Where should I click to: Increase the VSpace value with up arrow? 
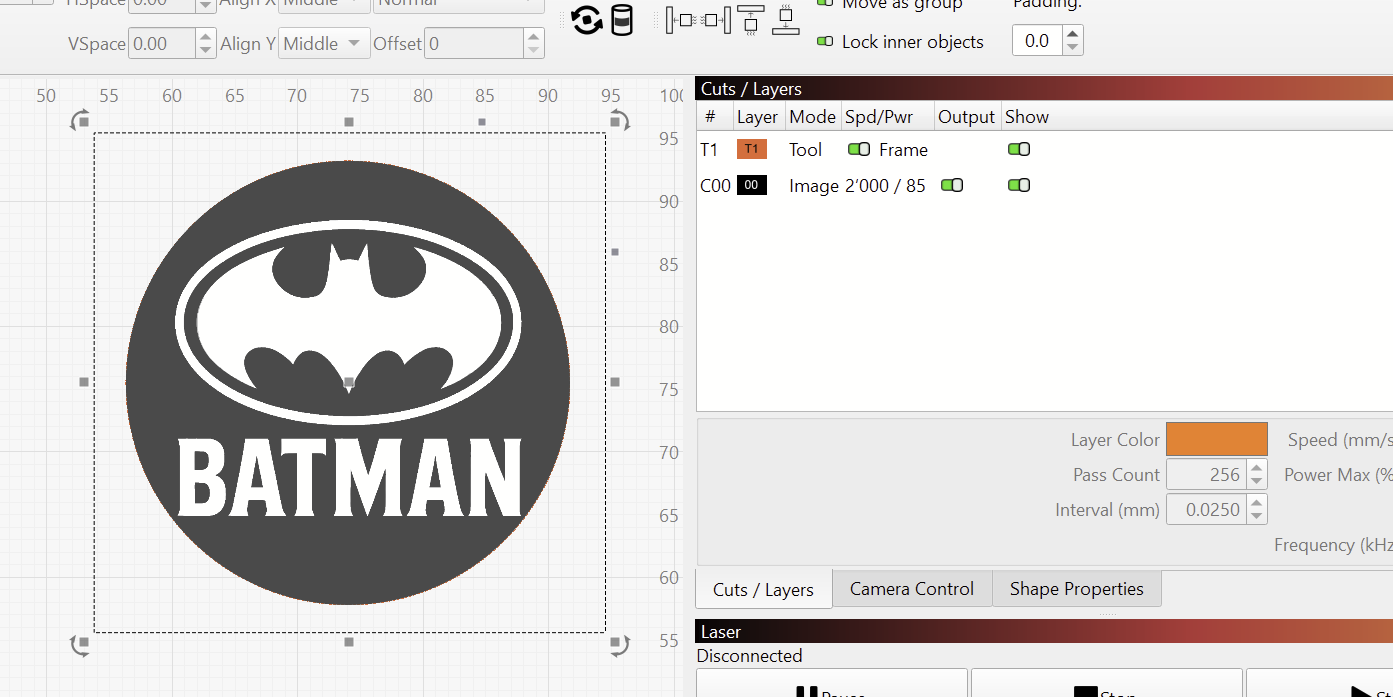point(205,38)
